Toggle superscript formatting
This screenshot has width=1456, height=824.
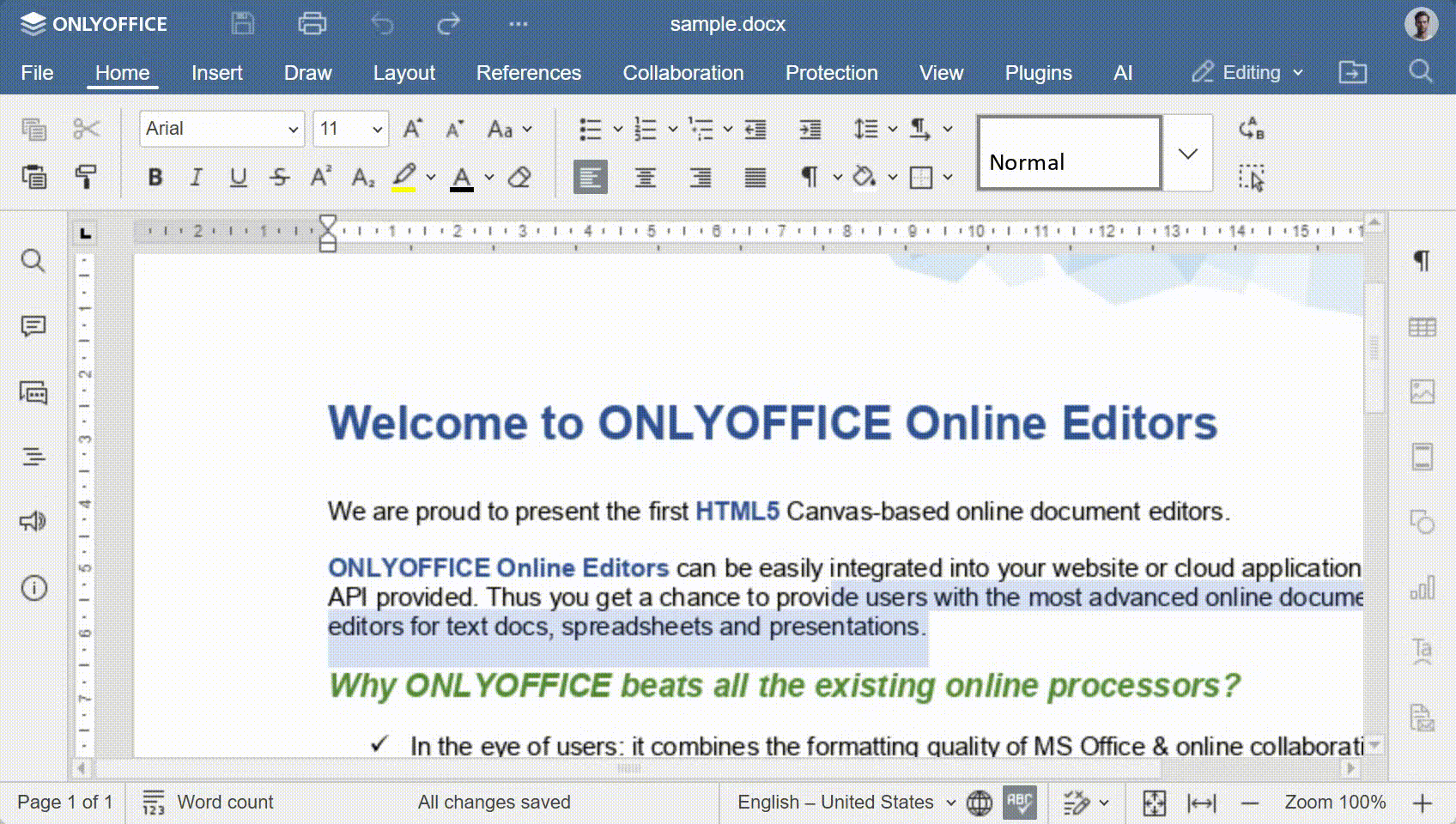(x=321, y=178)
